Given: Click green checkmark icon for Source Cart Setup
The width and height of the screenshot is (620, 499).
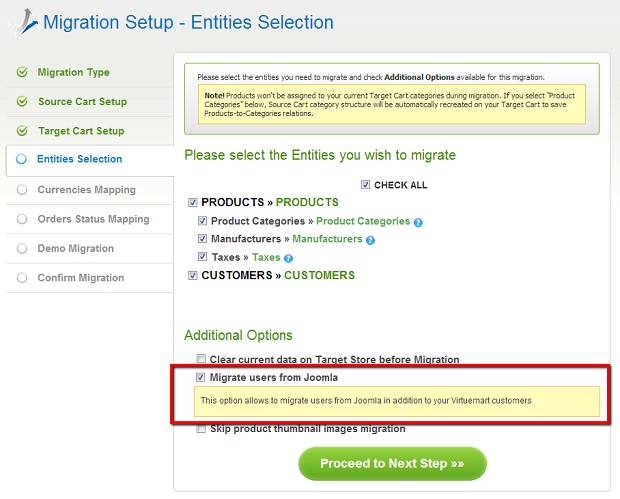Looking at the screenshot, I should (22, 102).
